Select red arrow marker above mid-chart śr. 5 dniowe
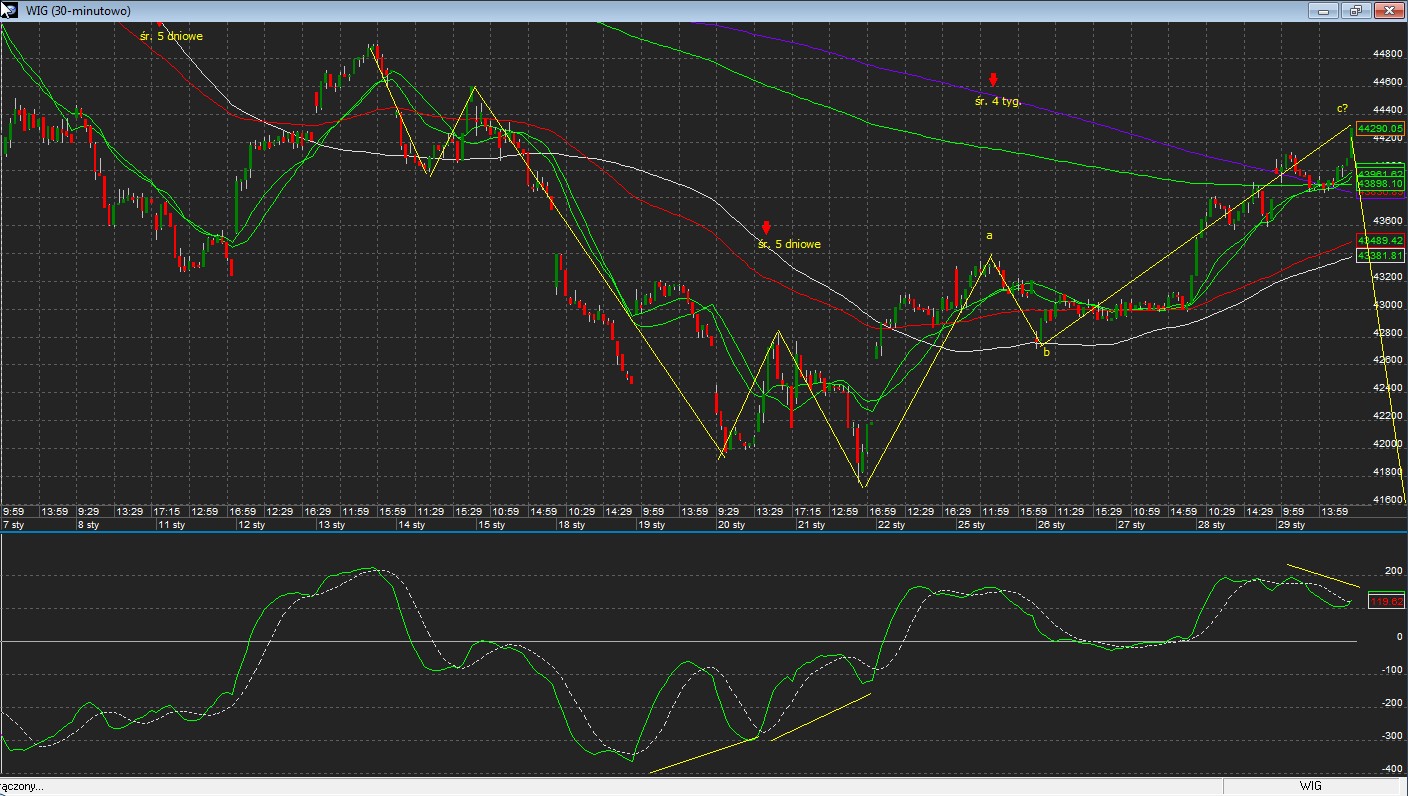This screenshot has height=796, width=1408. point(766,228)
